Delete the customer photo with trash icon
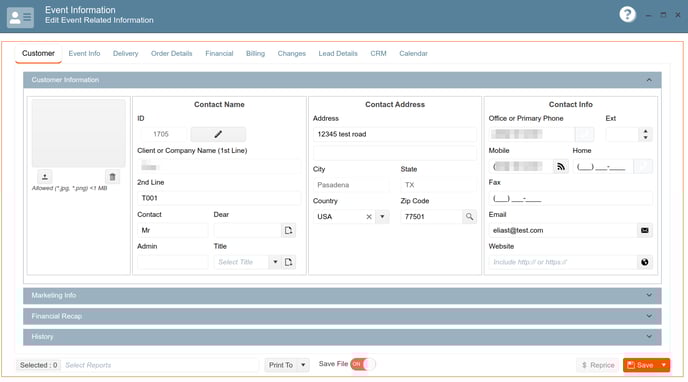688x382 pixels. tap(112, 177)
